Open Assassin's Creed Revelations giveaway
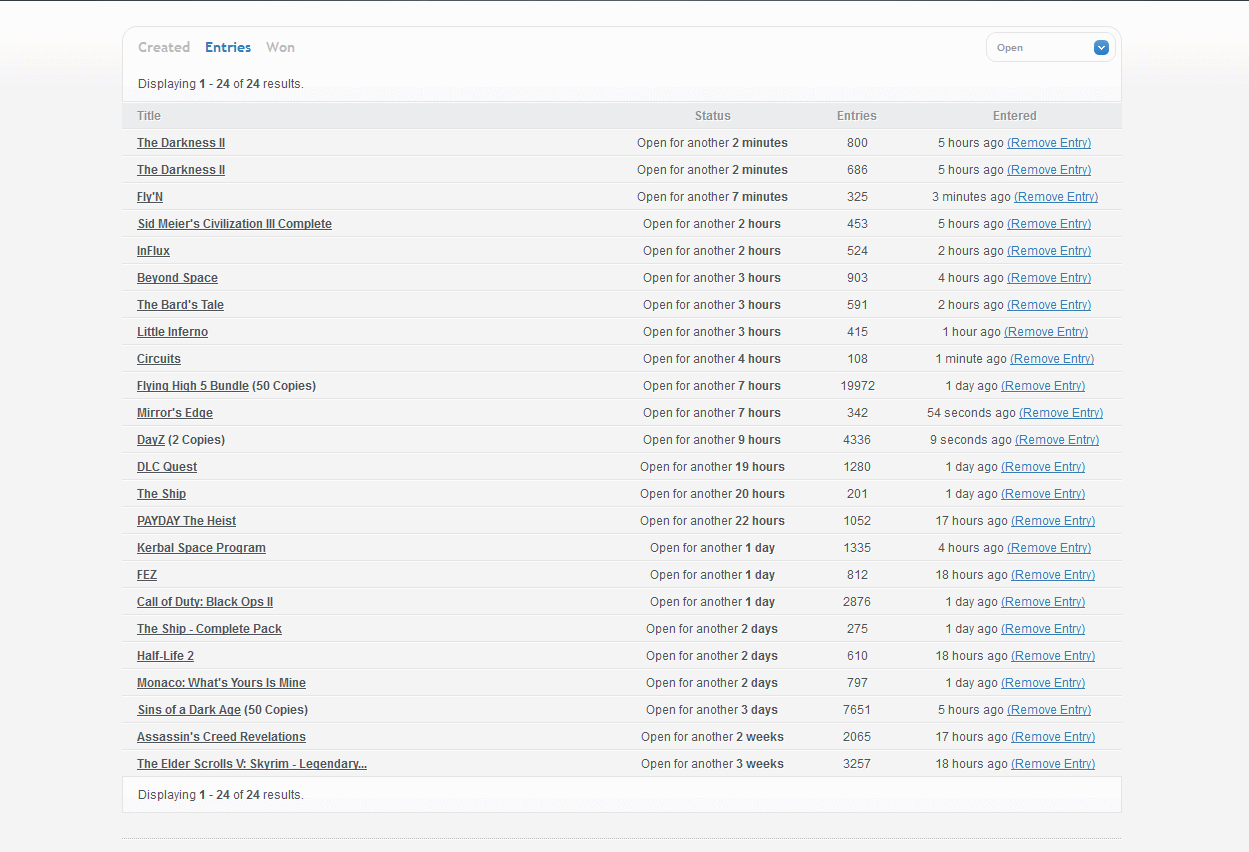The image size is (1249, 852). [221, 737]
